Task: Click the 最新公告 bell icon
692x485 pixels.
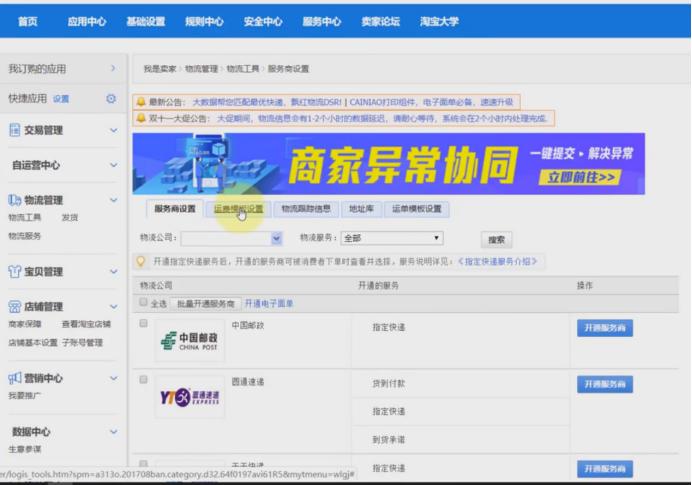Action: tap(141, 102)
